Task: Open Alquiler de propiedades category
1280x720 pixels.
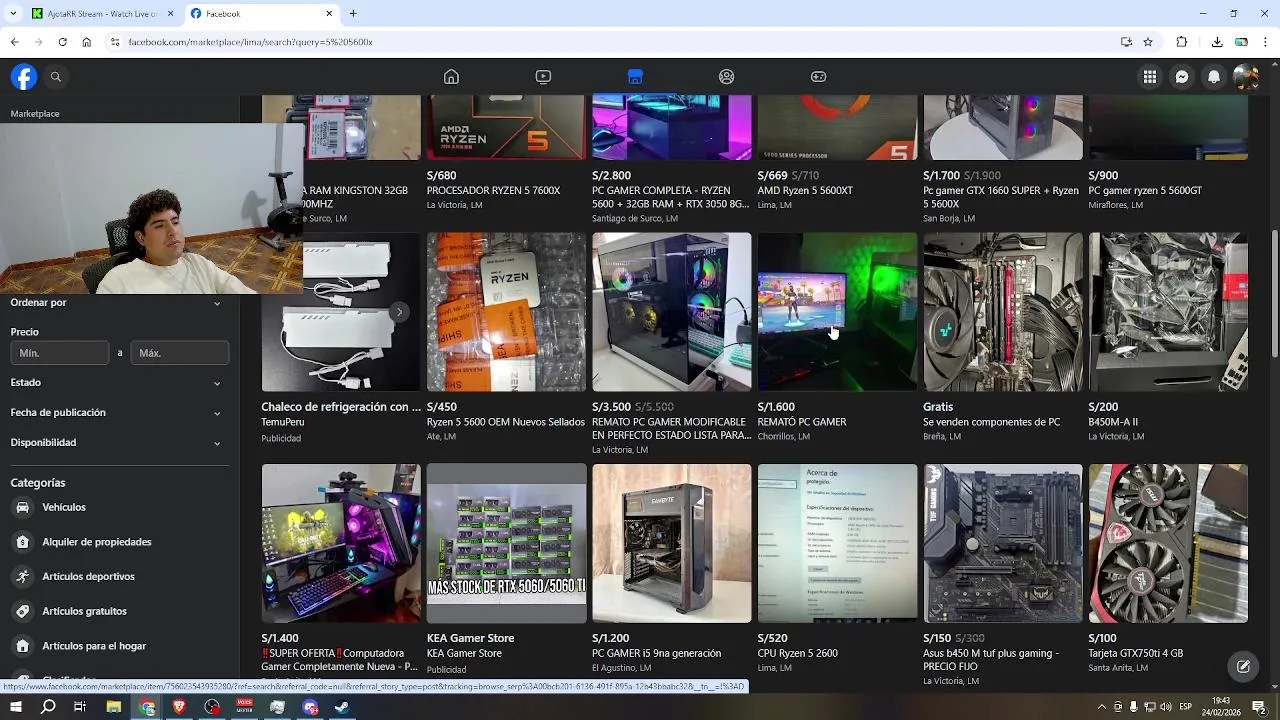Action: [x=120, y=542]
